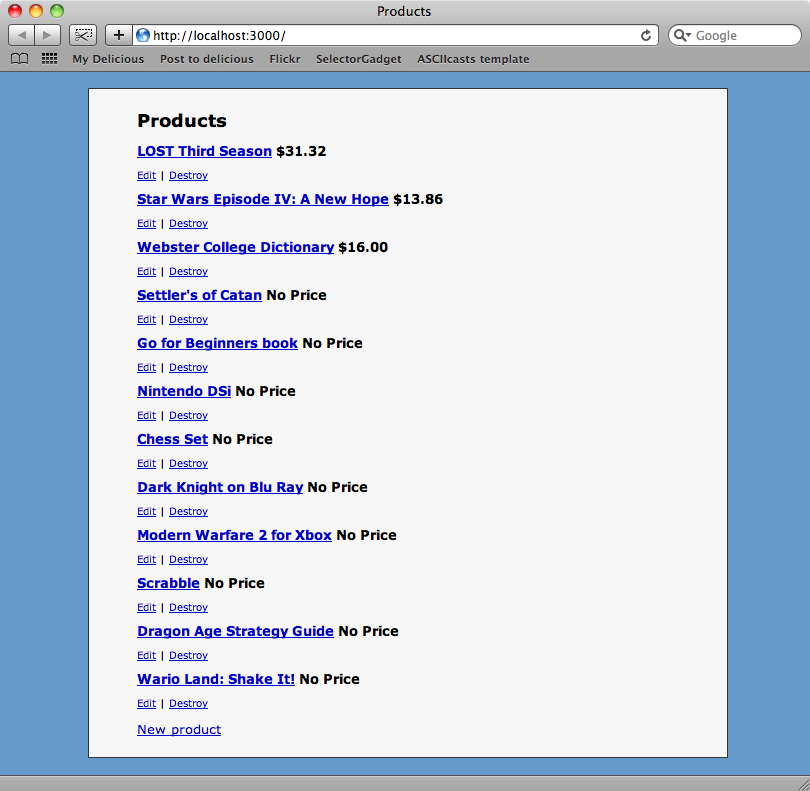This screenshot has width=810, height=791.
Task: Reload the page with the refresh icon
Action: (646, 35)
